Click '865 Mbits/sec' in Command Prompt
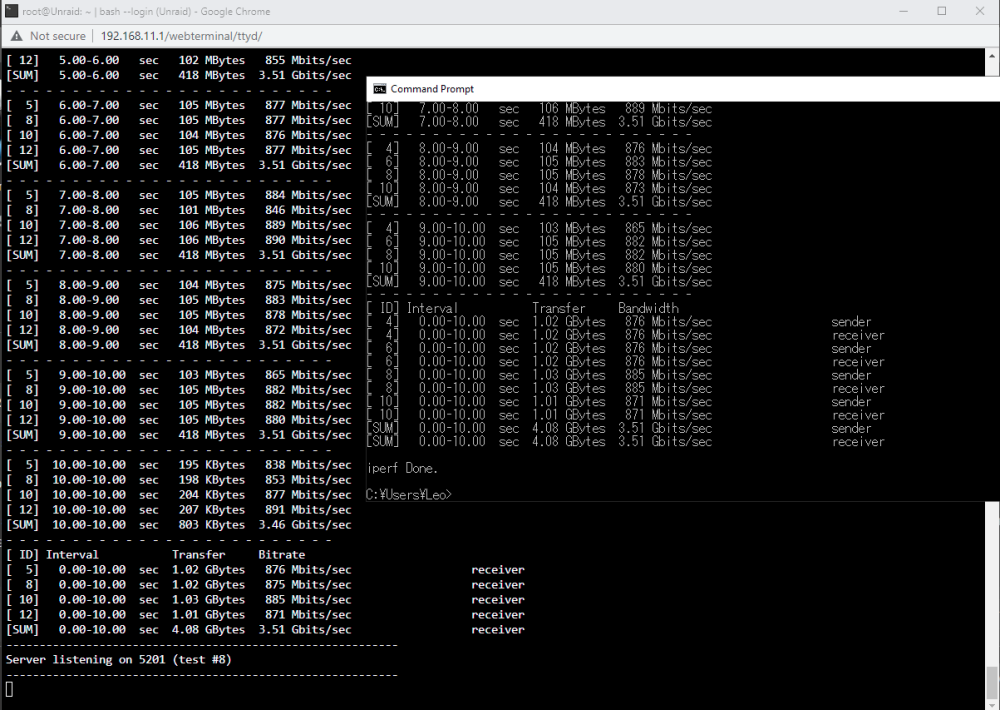Viewport: 1000px width, 710px height. pos(668,228)
